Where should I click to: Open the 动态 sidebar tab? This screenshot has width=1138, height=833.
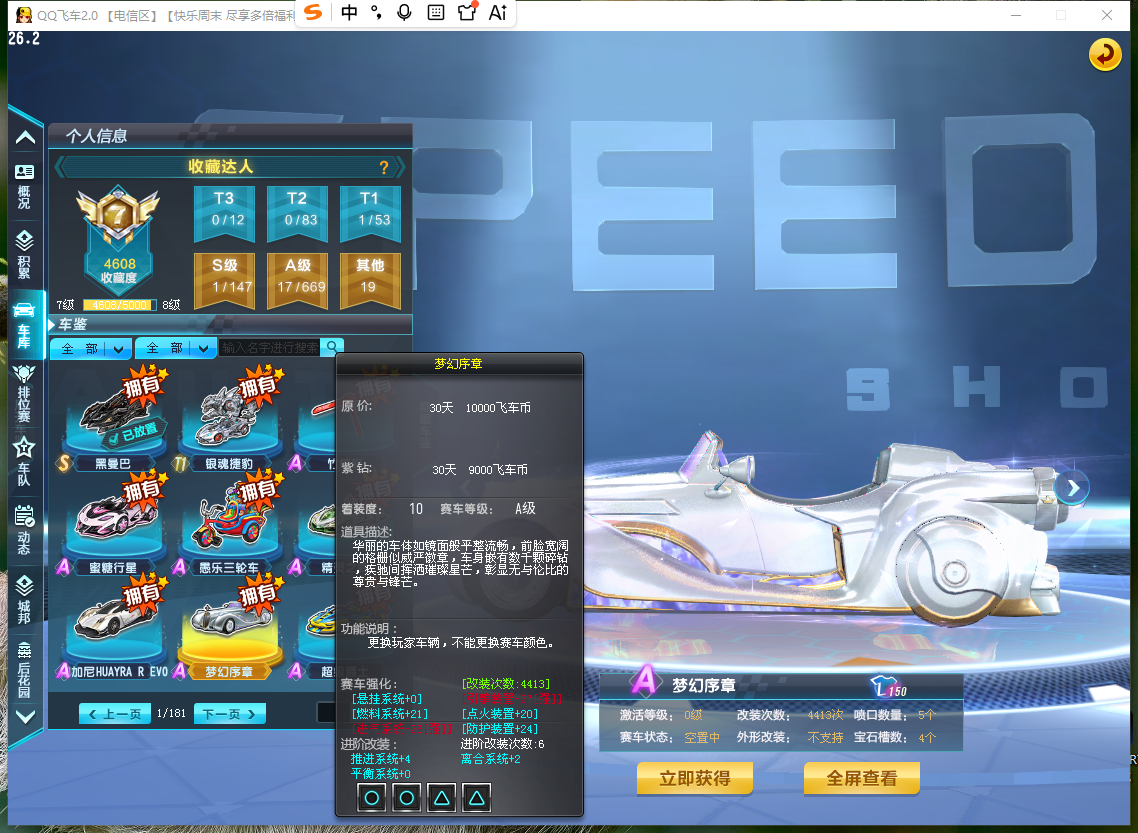(24, 529)
